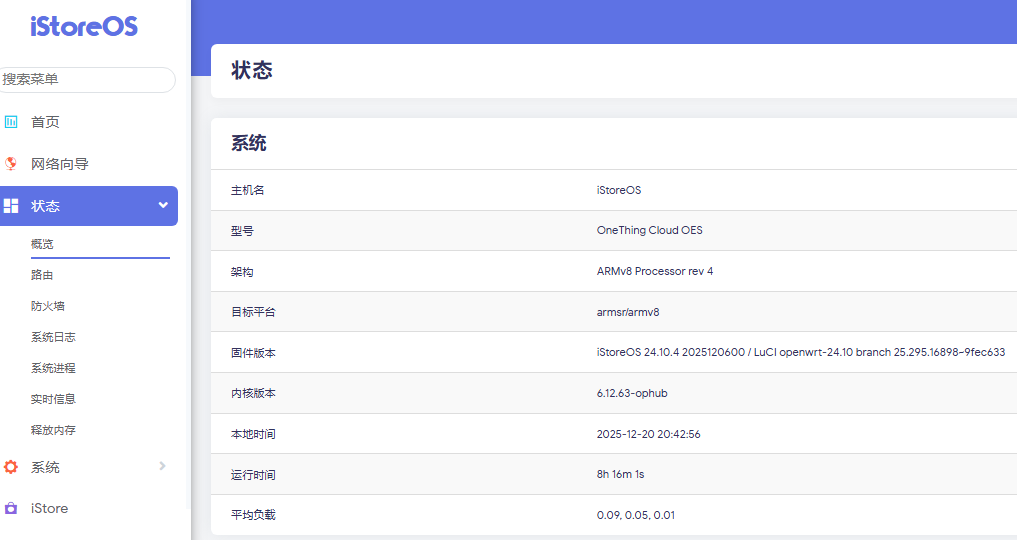Screen dimensions: 1017x540
Task: Click the 网络向导 globe icon
Action: [x=11, y=164]
